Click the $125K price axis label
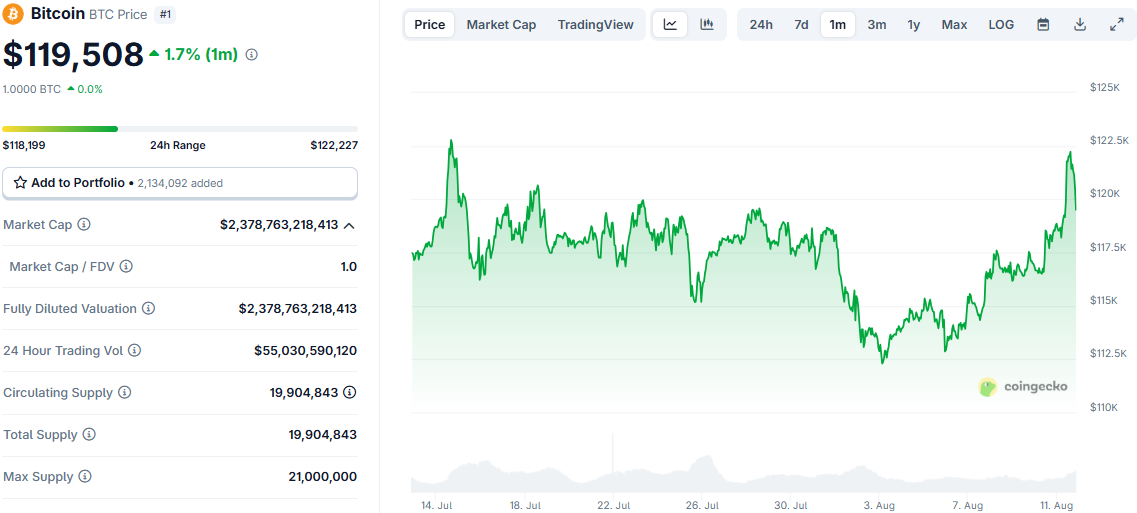Screen dimensions: 1137x513 click(1104, 87)
